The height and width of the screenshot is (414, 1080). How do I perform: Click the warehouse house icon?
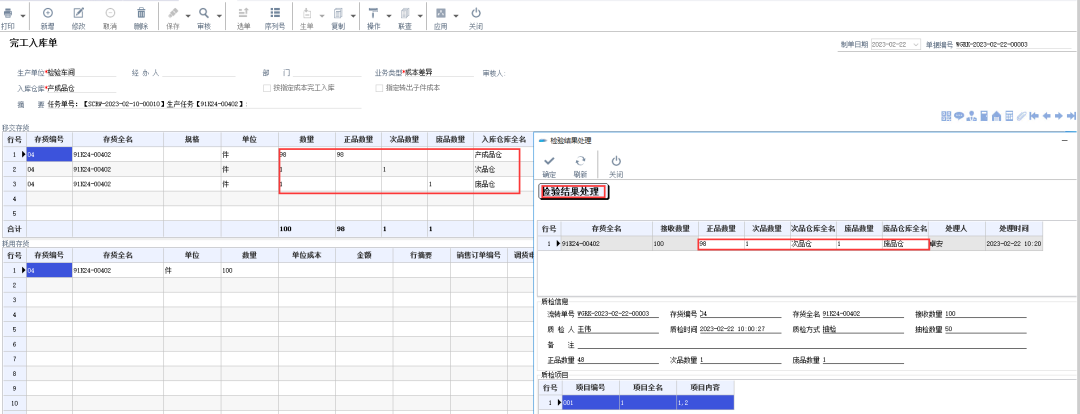pos(996,116)
